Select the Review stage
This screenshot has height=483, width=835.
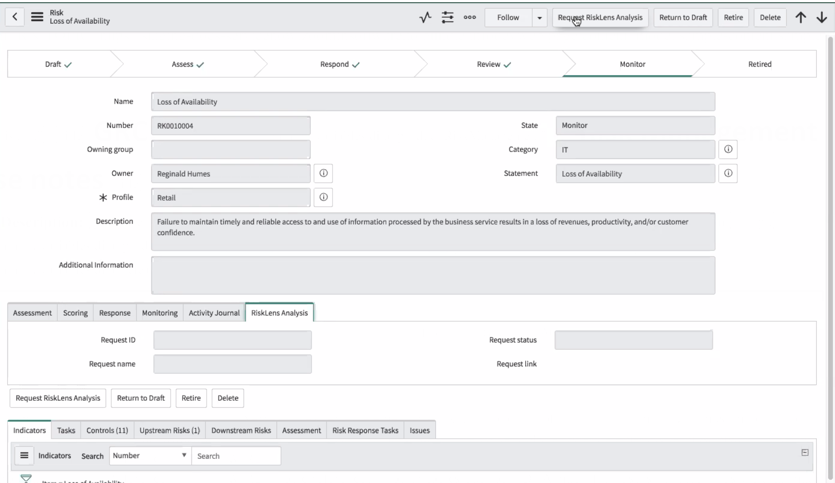[x=494, y=64]
